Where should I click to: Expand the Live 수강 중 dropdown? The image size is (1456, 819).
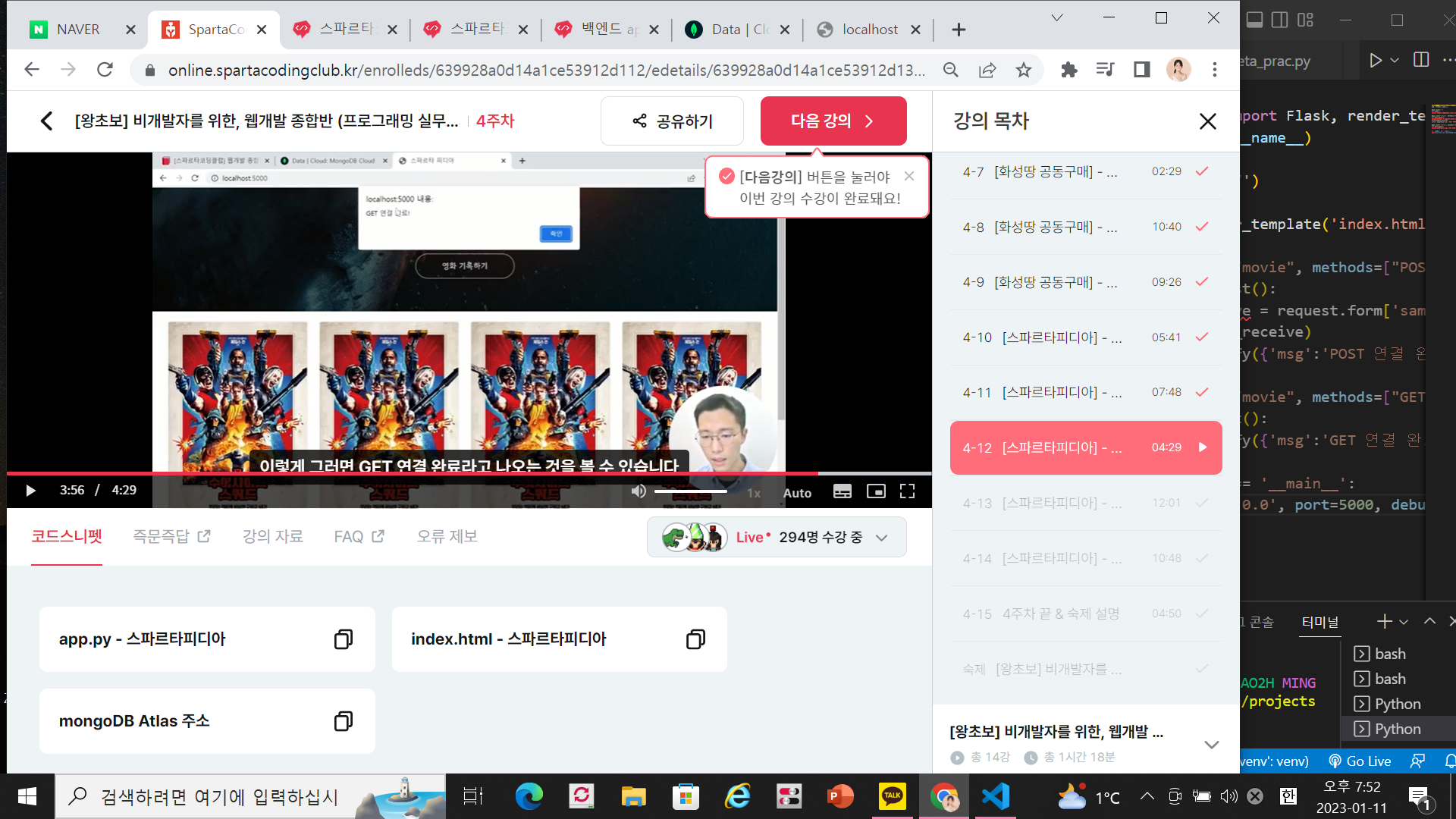tap(777, 538)
